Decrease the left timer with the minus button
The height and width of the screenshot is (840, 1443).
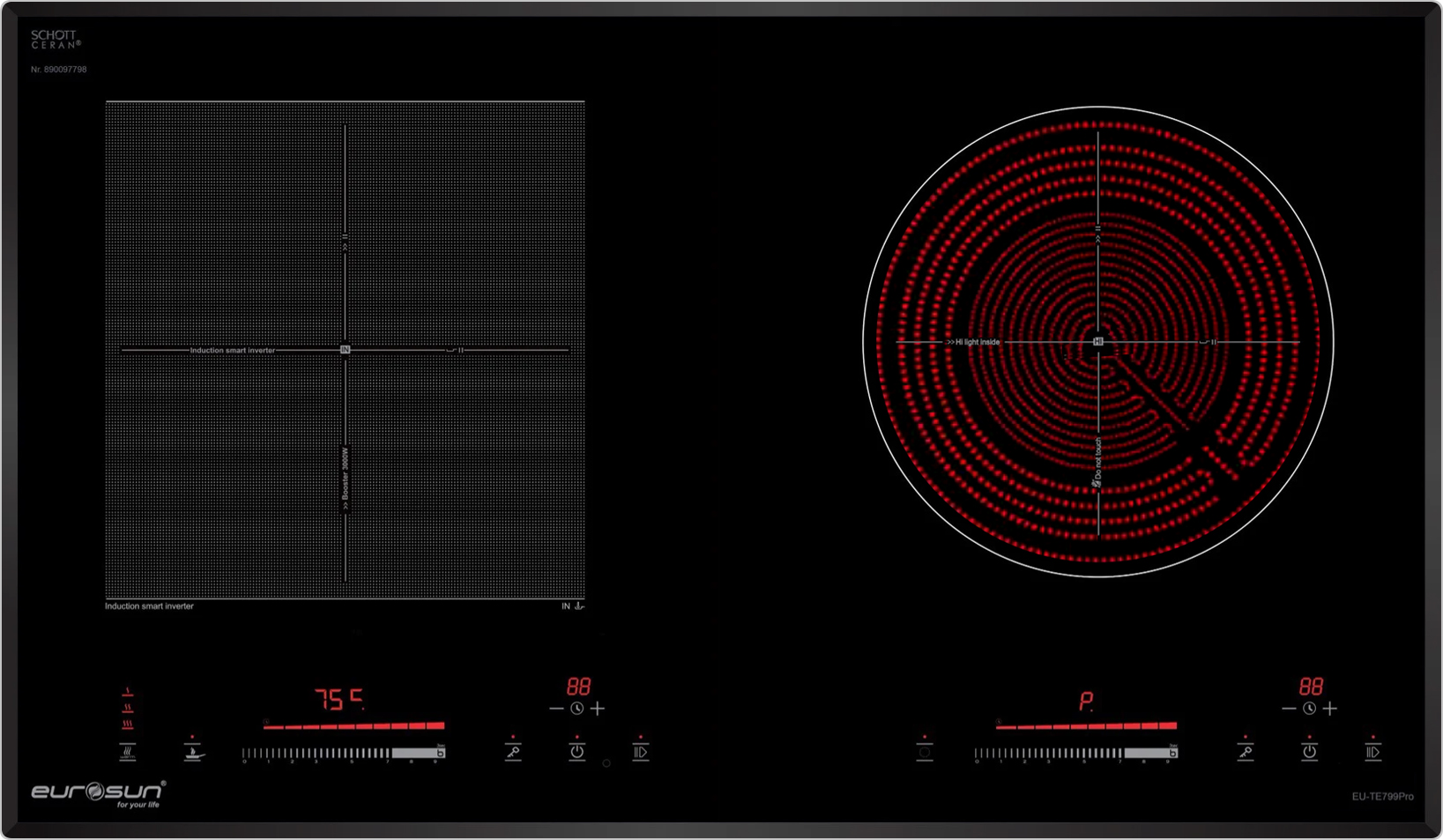point(556,709)
